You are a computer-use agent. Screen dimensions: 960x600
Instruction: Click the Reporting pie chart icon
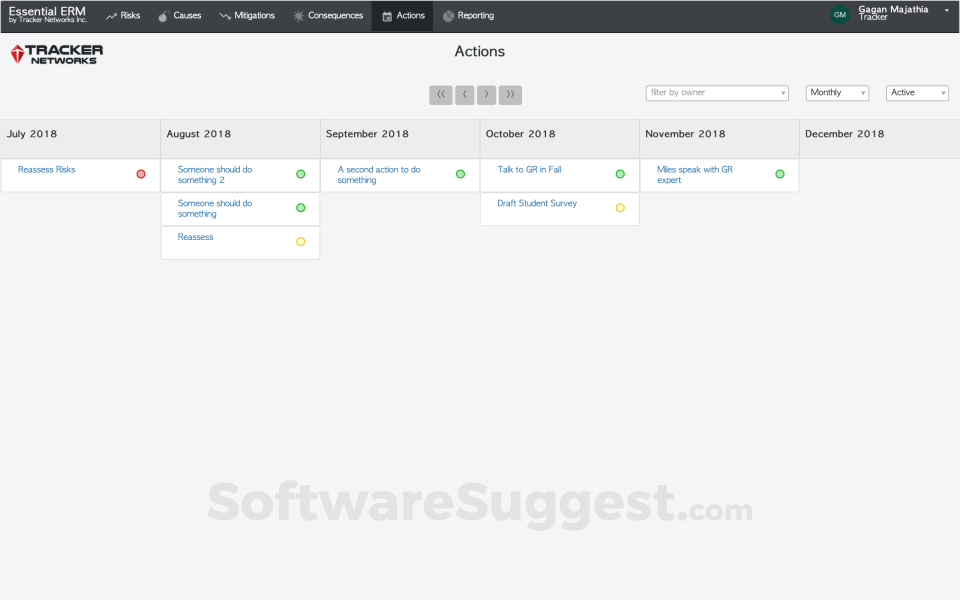pos(448,16)
